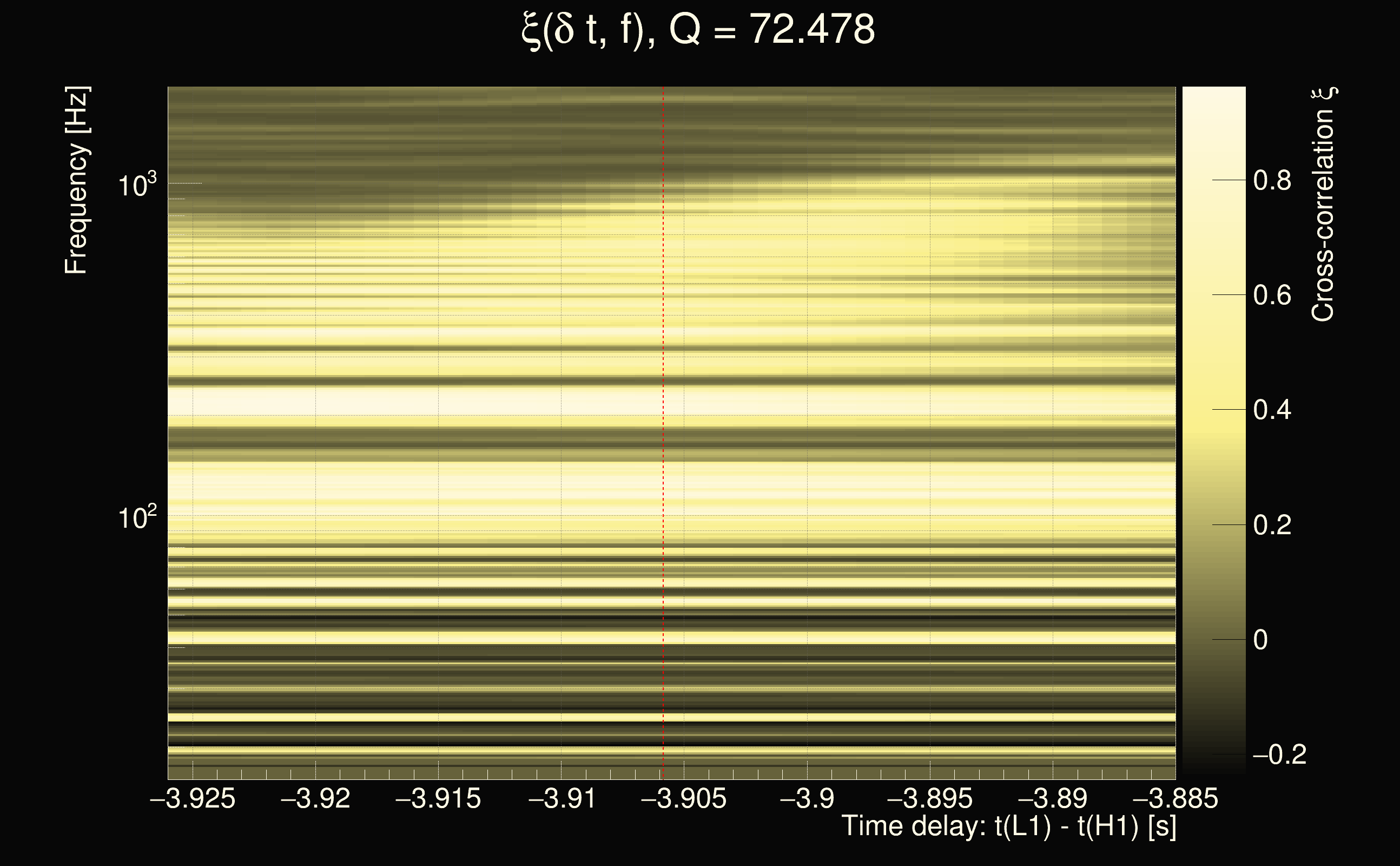
Task: Click the −3.9 time delay tick label
Action: 807,798
